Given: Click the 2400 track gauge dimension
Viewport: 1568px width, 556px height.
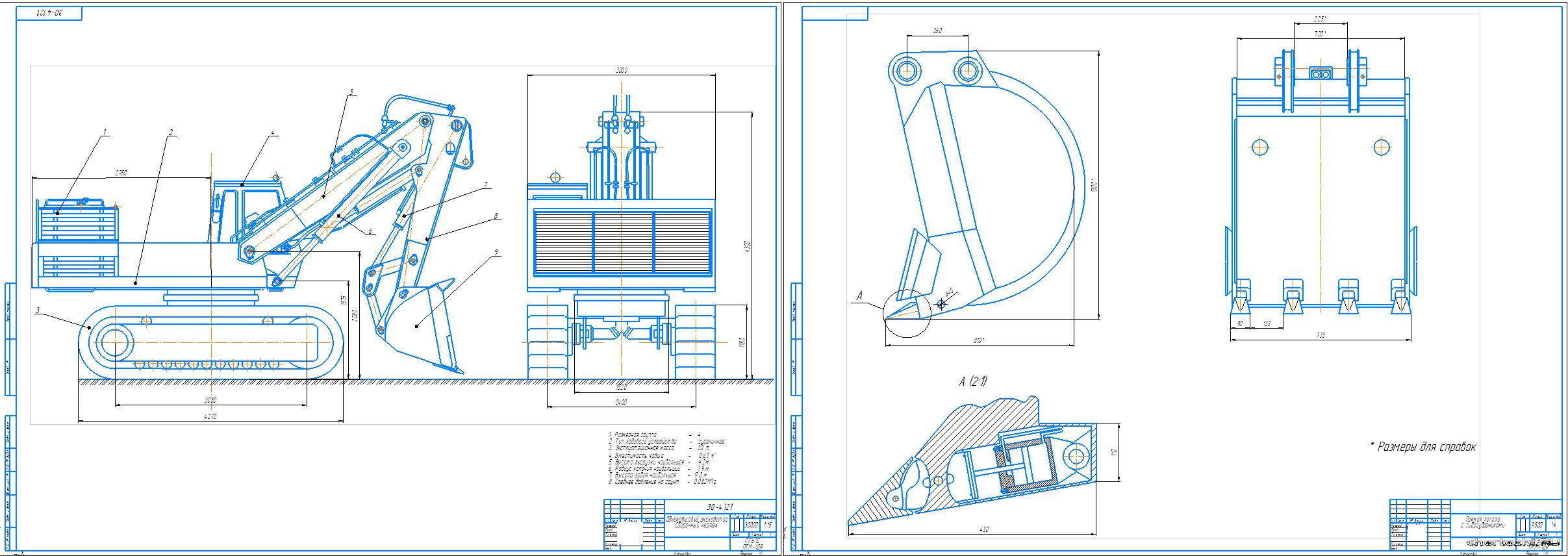Looking at the screenshot, I should click(621, 403).
